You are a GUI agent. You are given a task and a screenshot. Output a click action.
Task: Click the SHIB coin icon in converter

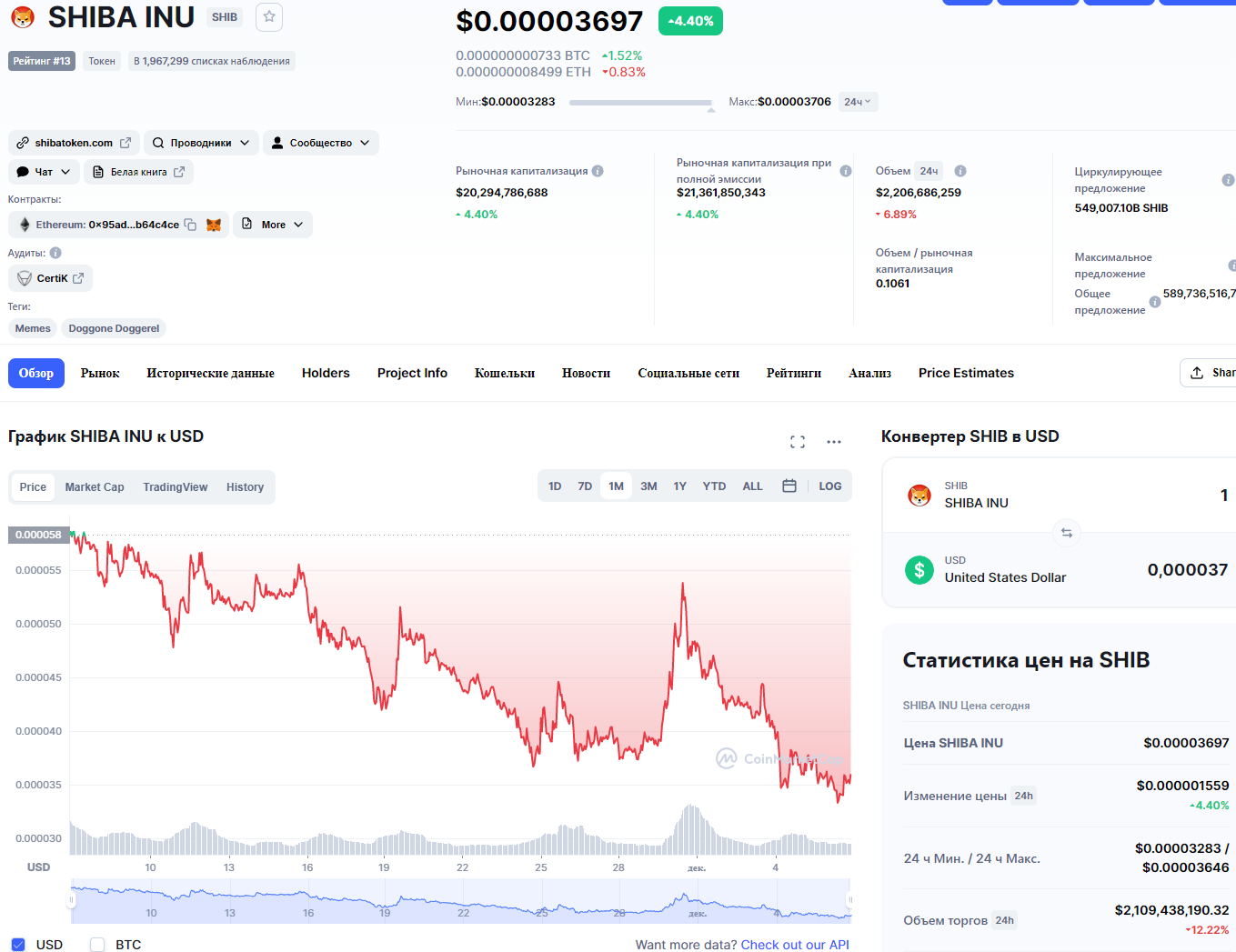(x=919, y=496)
